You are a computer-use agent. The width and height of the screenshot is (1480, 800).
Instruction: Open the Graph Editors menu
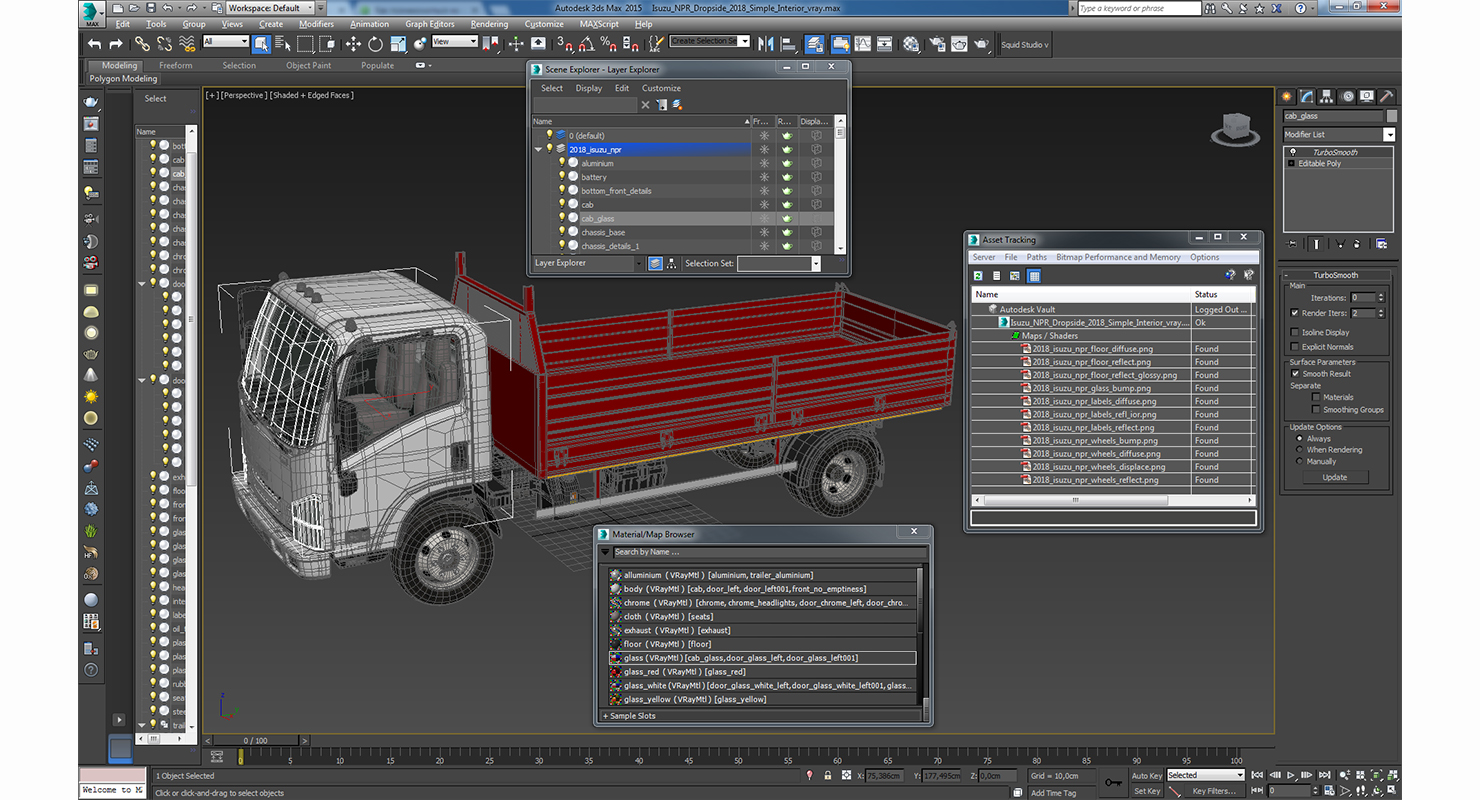429,24
